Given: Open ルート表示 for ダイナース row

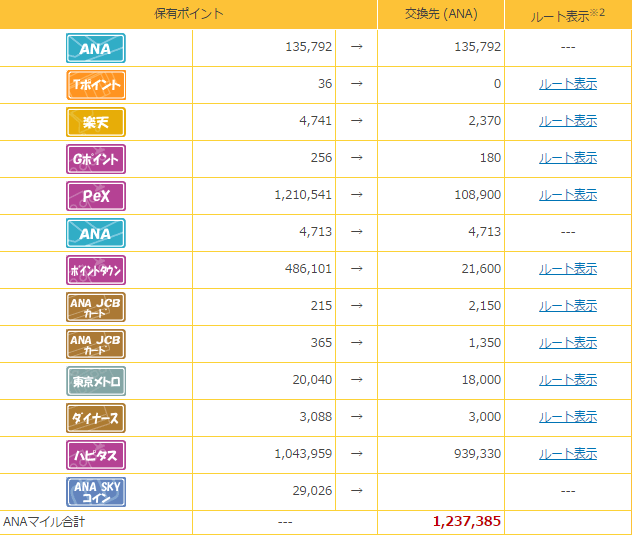Looking at the screenshot, I should (x=568, y=417).
